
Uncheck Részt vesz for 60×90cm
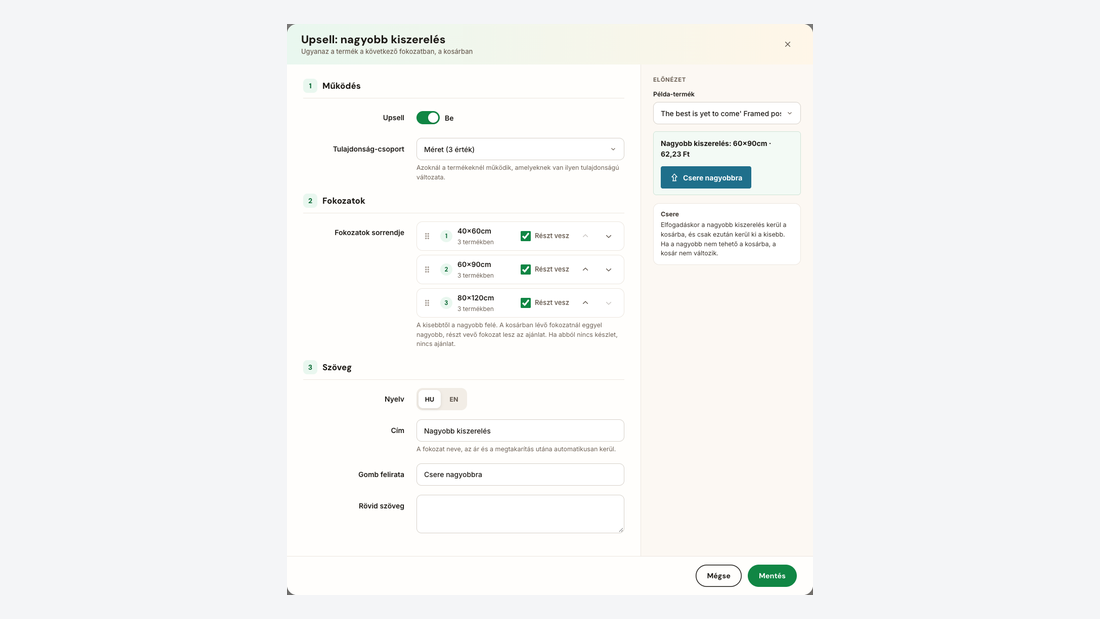click(525, 269)
